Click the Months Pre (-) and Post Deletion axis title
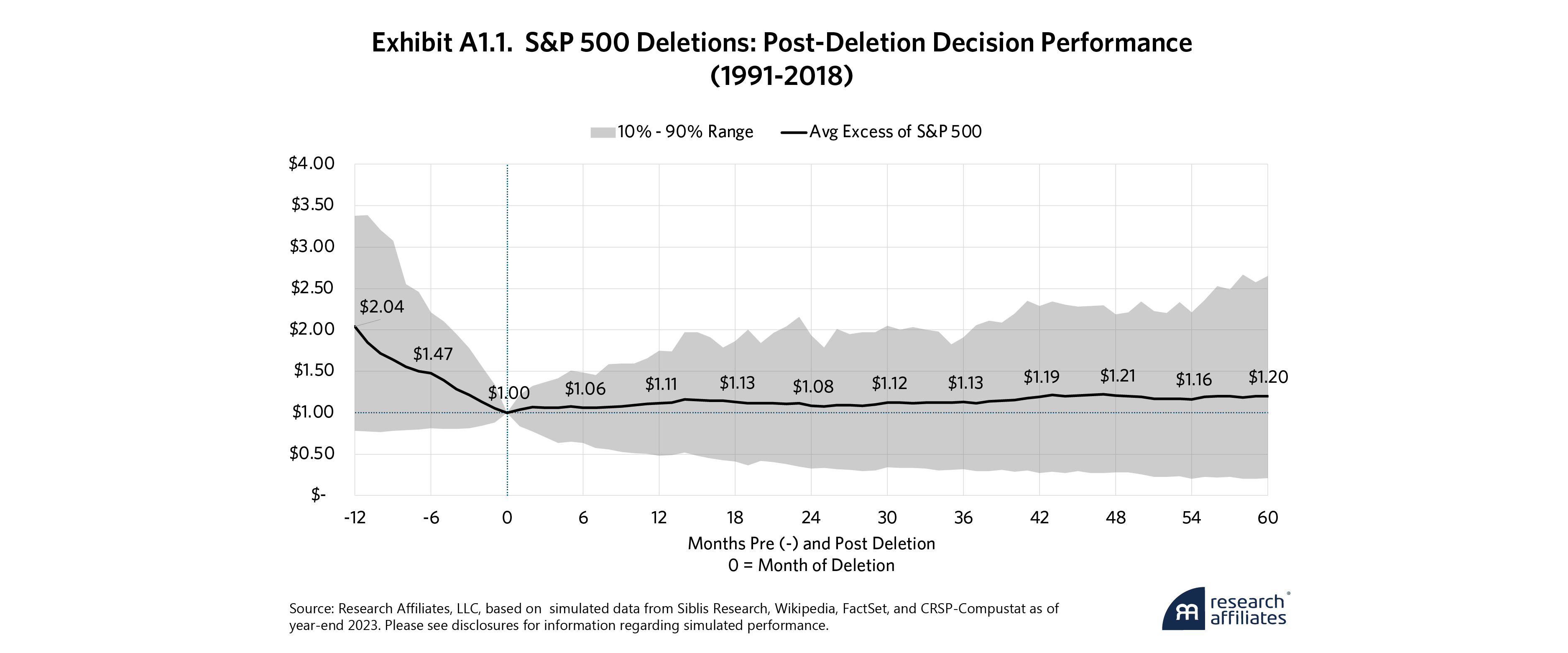 [811, 543]
